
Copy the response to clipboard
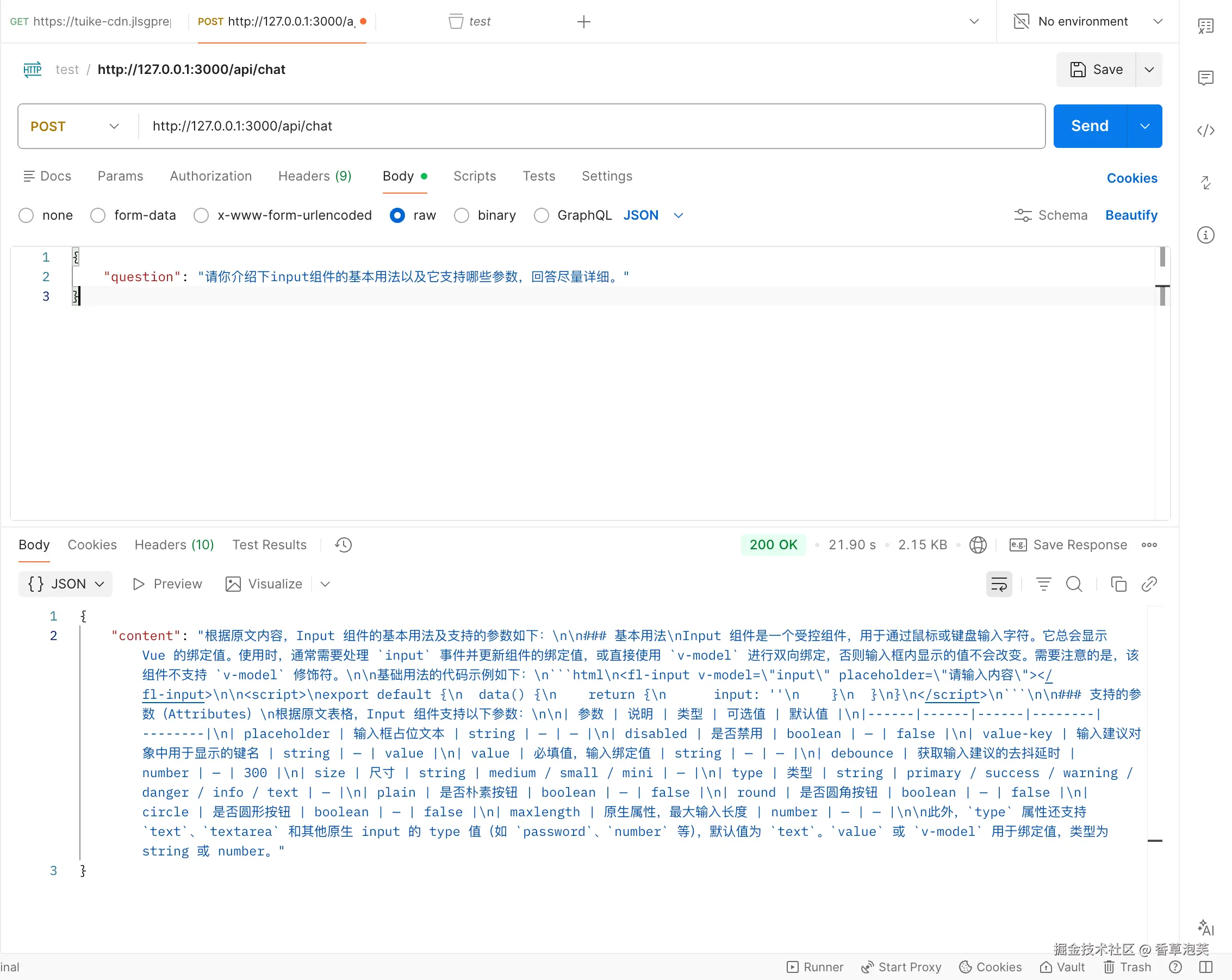[1118, 584]
